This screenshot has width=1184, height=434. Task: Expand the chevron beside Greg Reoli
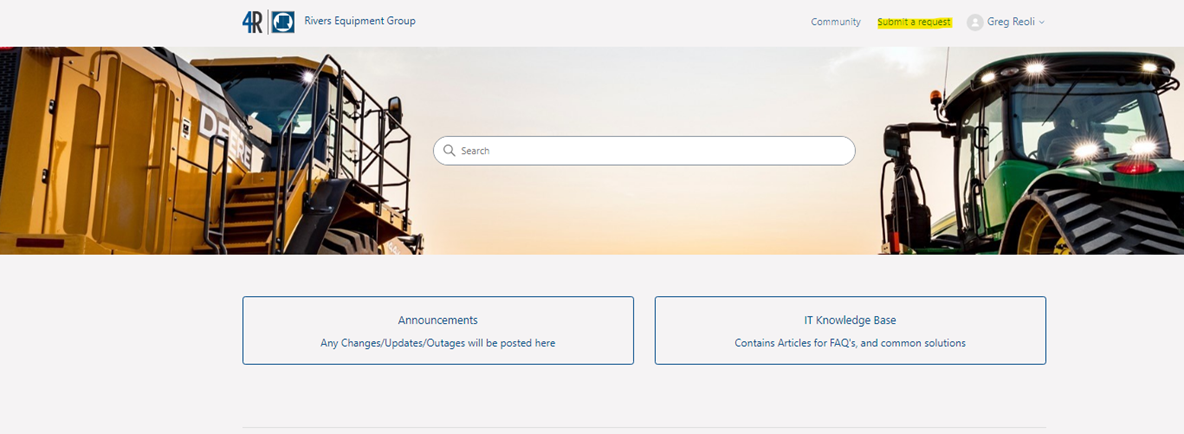(1042, 22)
